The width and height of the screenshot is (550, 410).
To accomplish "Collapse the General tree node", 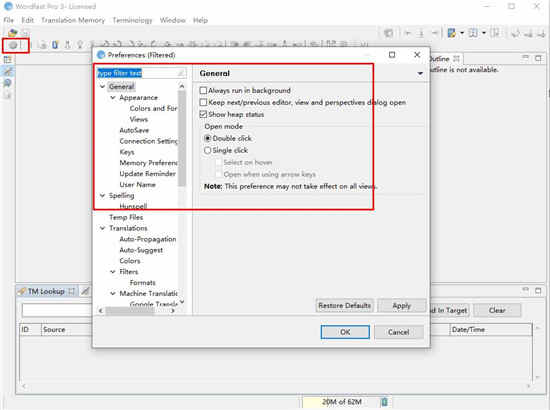I will coord(102,86).
